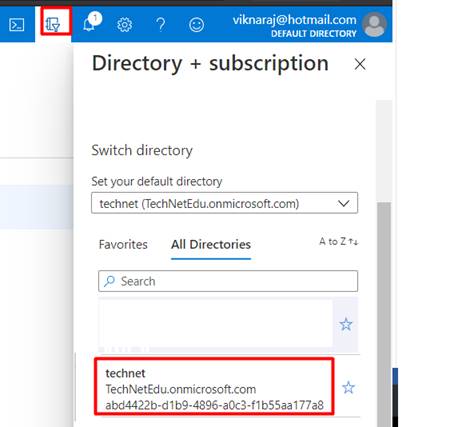The width and height of the screenshot is (462, 427).
Task: Close the Directory + subscription panel
Action: 360,64
